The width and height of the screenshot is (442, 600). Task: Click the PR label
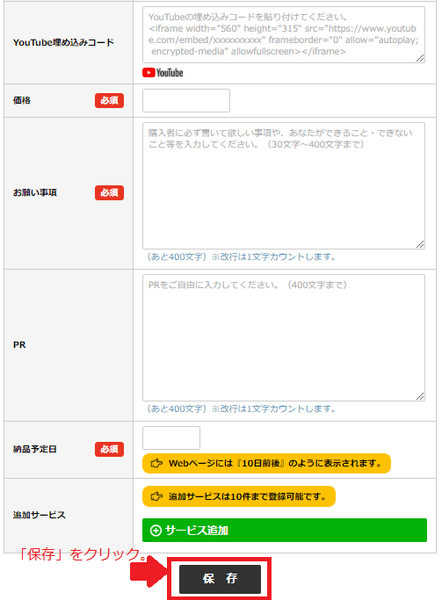20,345
